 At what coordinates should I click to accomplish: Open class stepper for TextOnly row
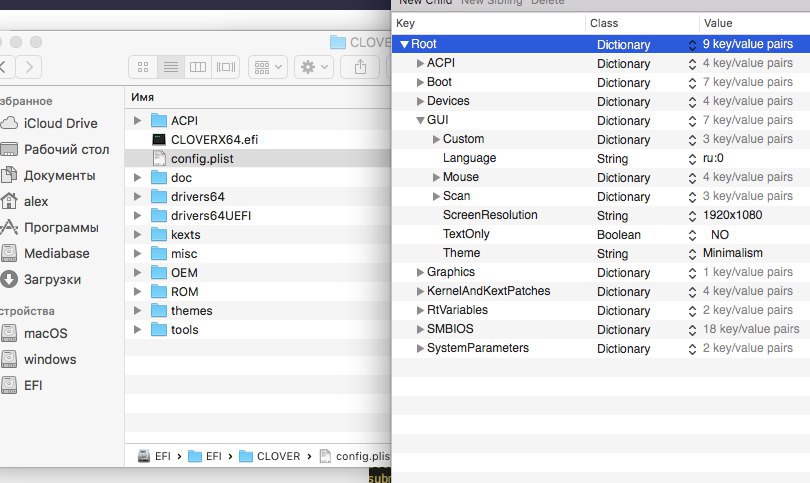pyautogui.click(x=692, y=235)
